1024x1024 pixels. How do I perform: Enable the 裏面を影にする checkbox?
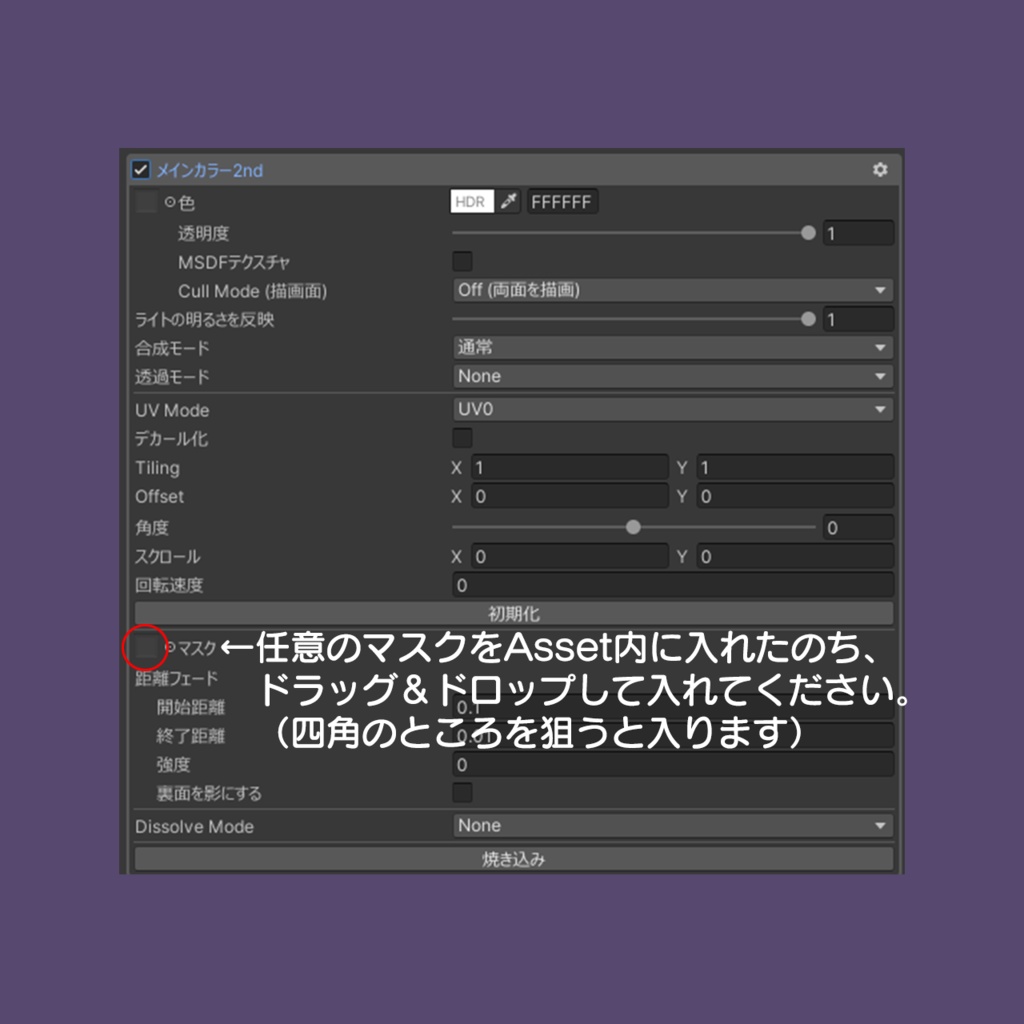[x=461, y=792]
